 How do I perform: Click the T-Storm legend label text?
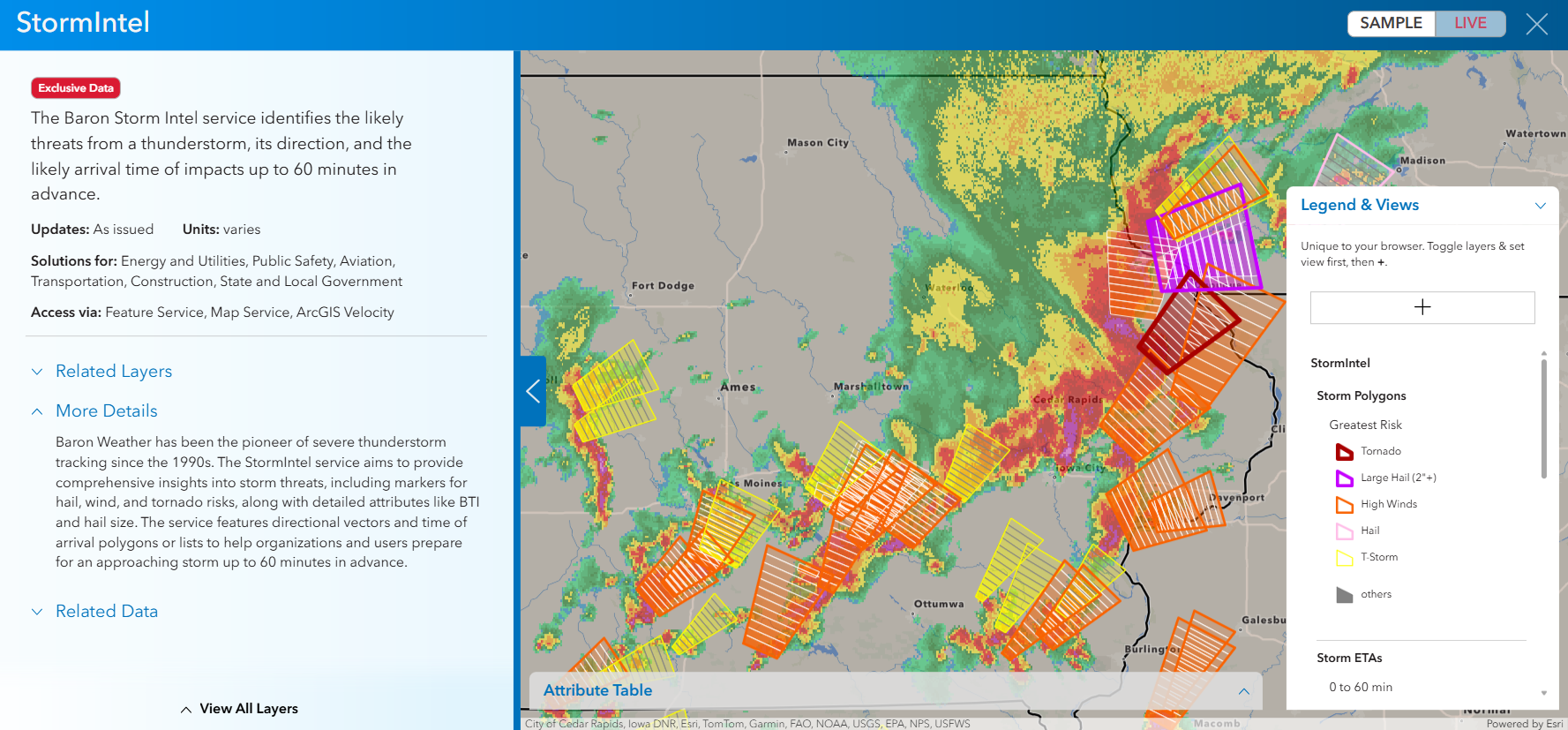coord(1379,557)
